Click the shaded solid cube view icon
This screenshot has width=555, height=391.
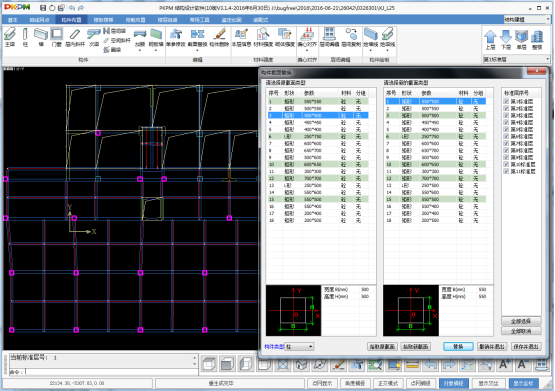[x=227, y=364]
